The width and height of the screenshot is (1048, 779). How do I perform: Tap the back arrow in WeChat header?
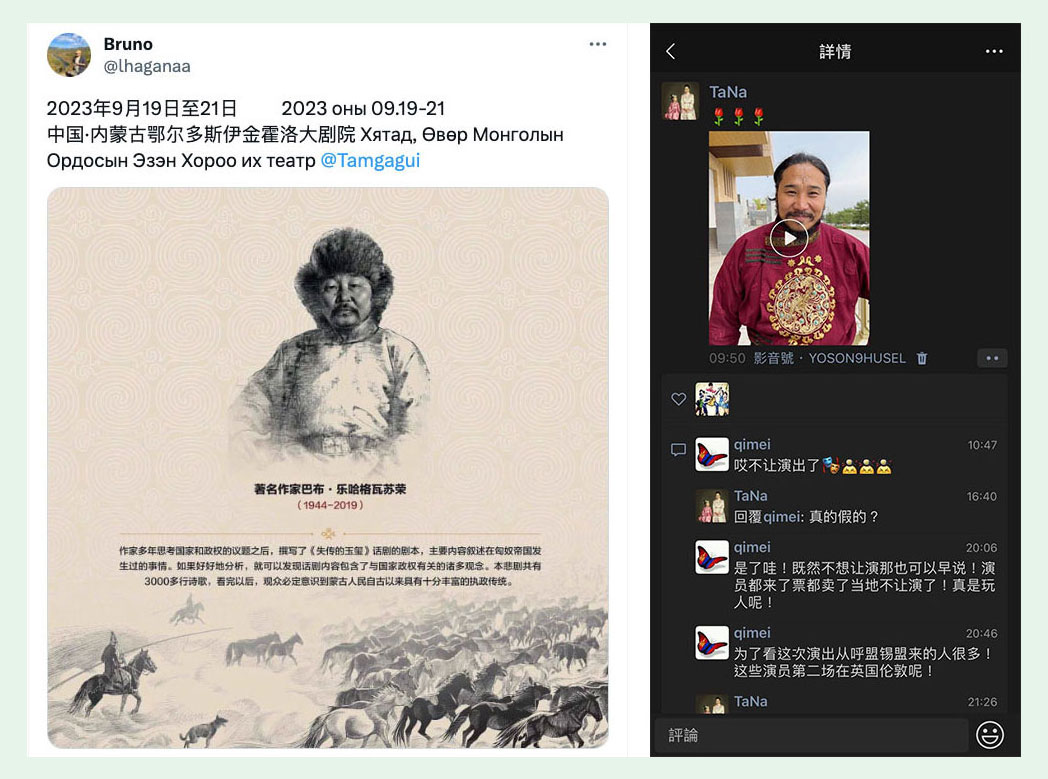click(x=671, y=51)
